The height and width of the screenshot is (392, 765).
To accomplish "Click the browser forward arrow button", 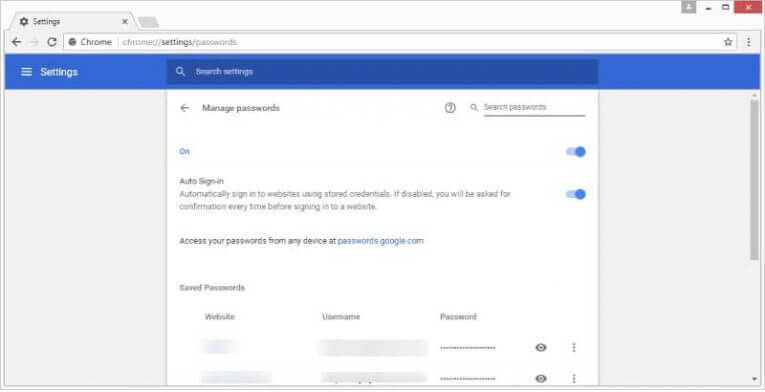I will [x=34, y=42].
